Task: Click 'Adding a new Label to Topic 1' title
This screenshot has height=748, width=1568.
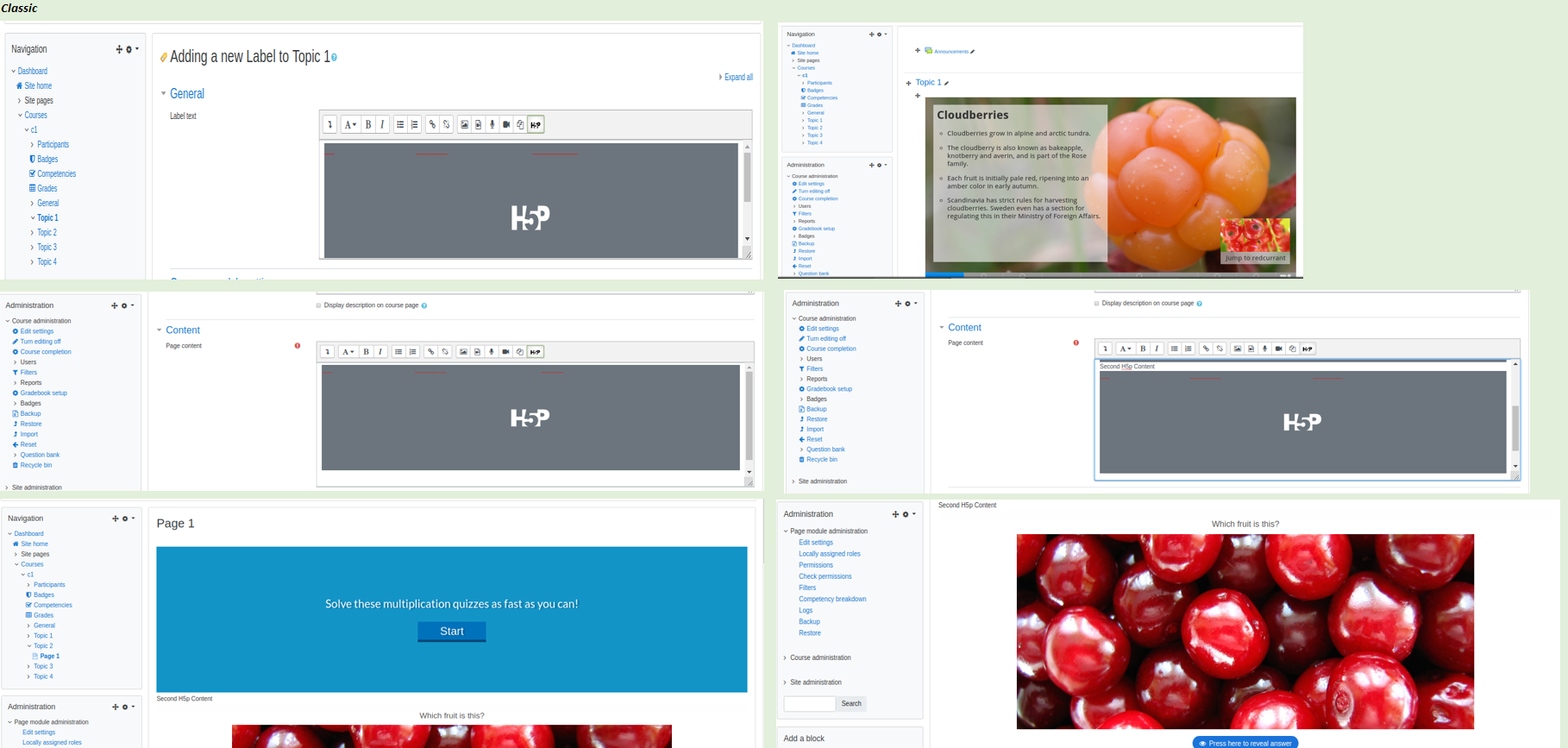Action: click(250, 57)
